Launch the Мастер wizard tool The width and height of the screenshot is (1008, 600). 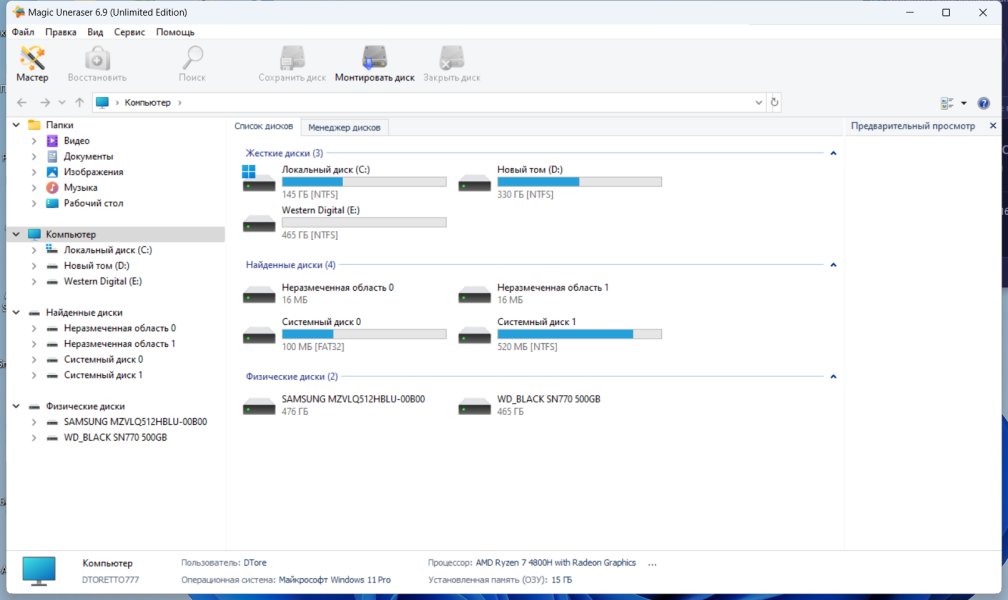click(x=32, y=64)
